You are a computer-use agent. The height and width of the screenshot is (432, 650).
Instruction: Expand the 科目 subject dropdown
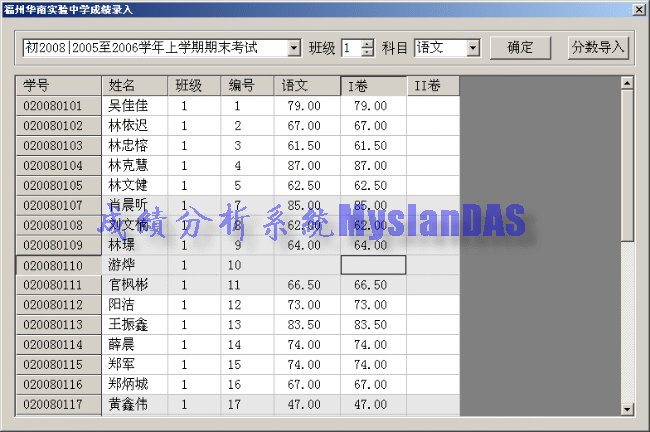pyautogui.click(x=473, y=48)
